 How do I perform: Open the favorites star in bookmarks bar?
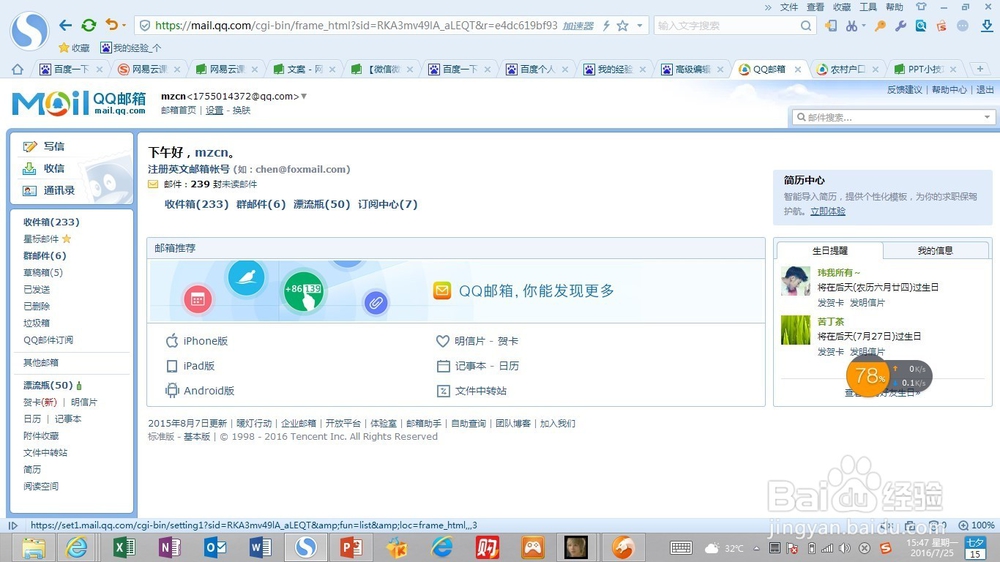pos(64,48)
